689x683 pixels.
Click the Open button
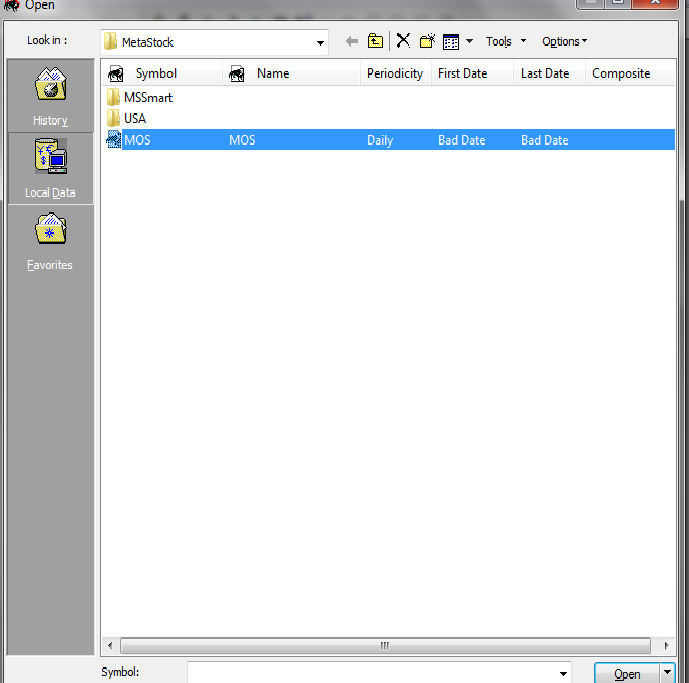[x=627, y=674]
